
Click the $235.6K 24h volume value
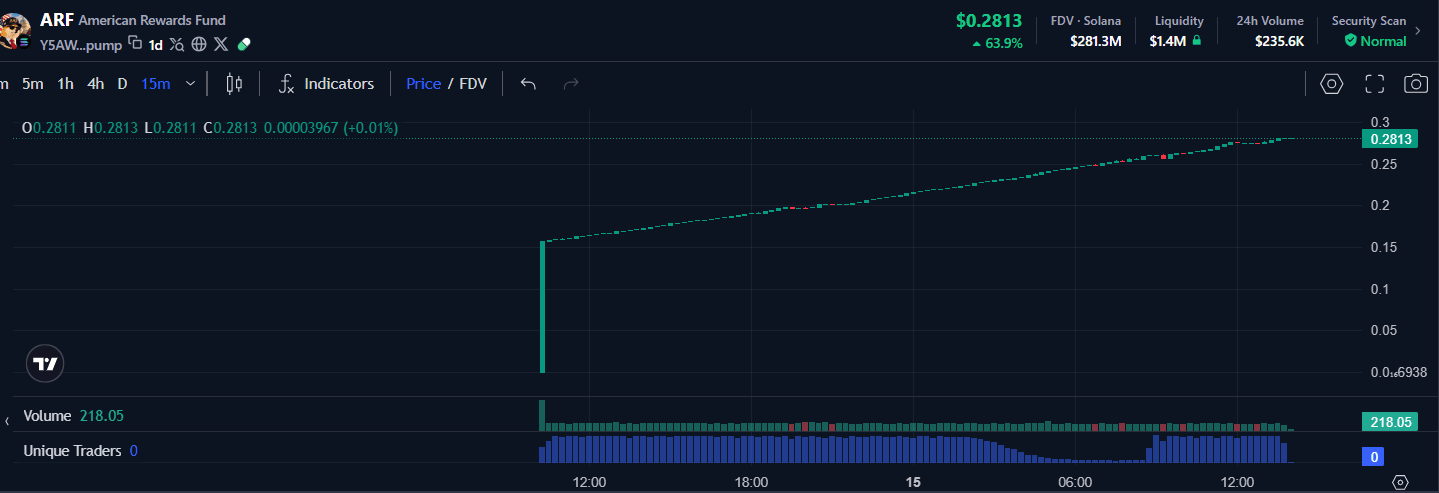(1279, 41)
